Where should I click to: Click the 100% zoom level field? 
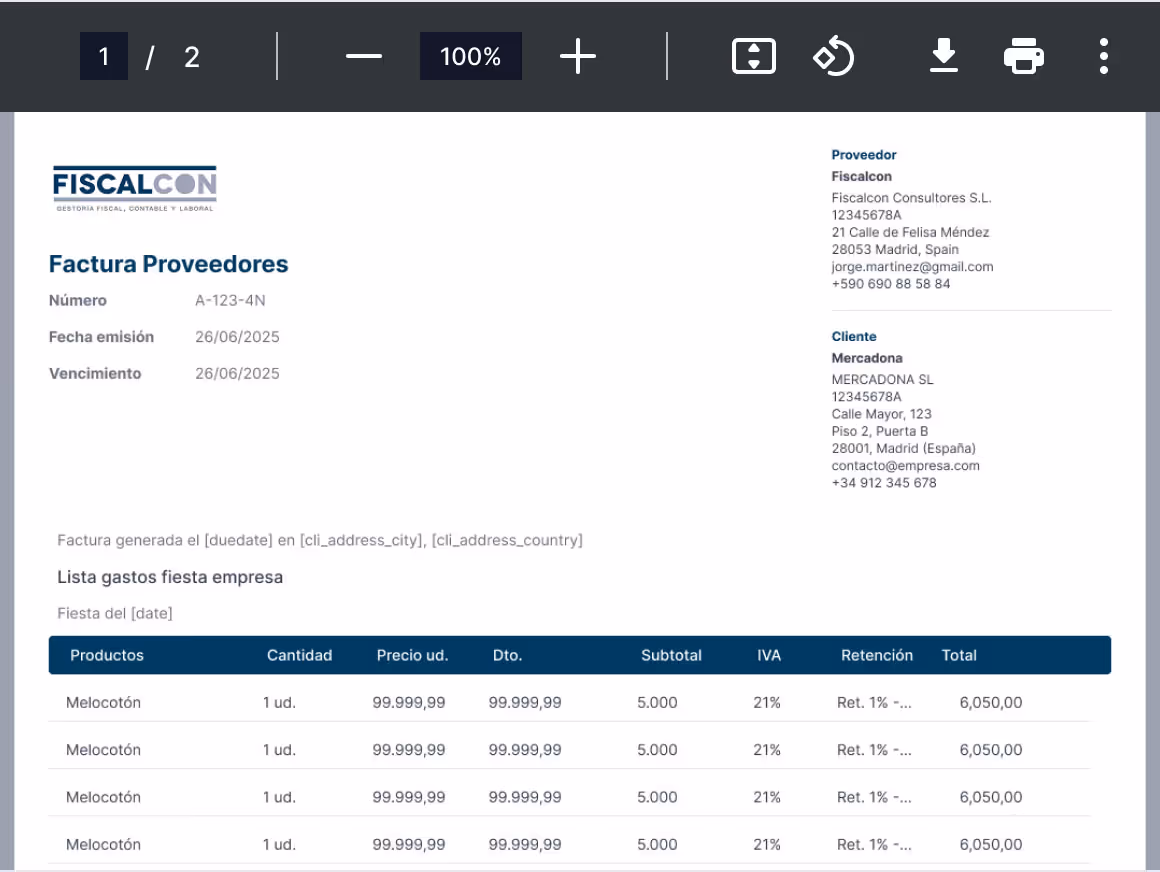[471, 56]
